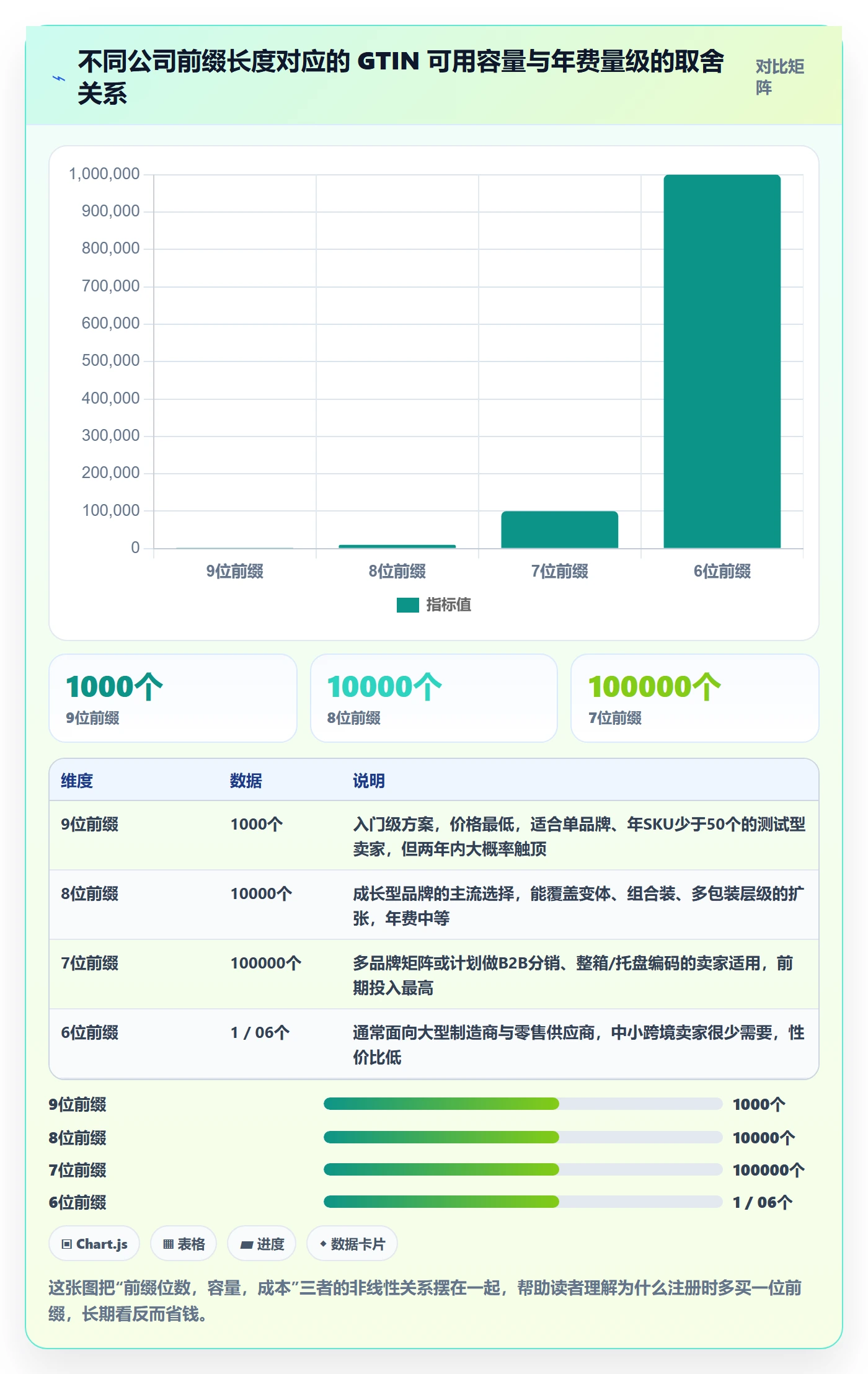This screenshot has height=1374, width=868.
Task: Click the 8位前缀 bar in the chart
Action: [x=397, y=546]
